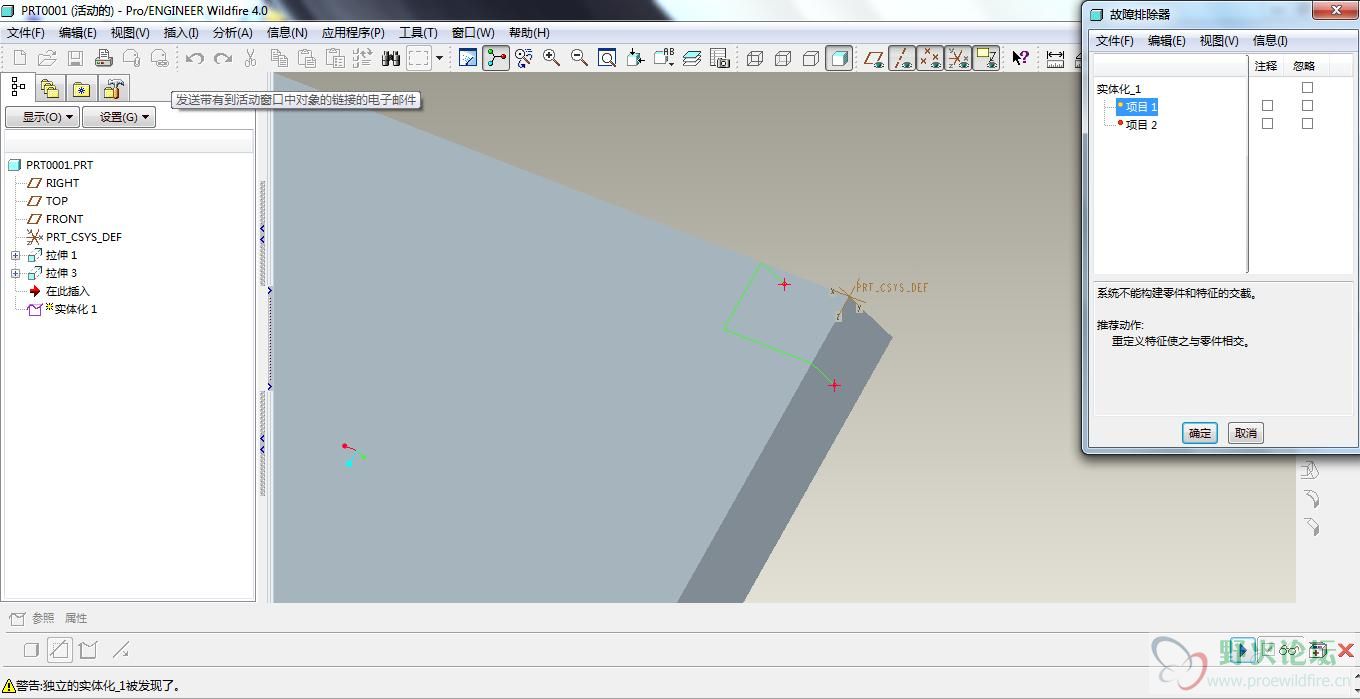Open the 帮助(H) menu
The height and width of the screenshot is (699, 1360).
(529, 33)
